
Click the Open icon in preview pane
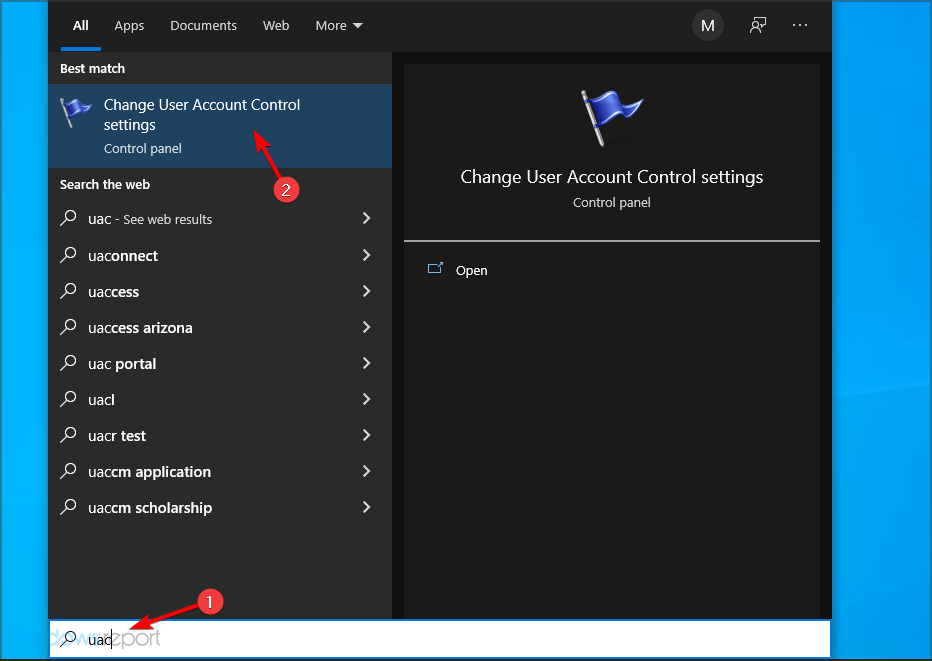tap(435, 269)
